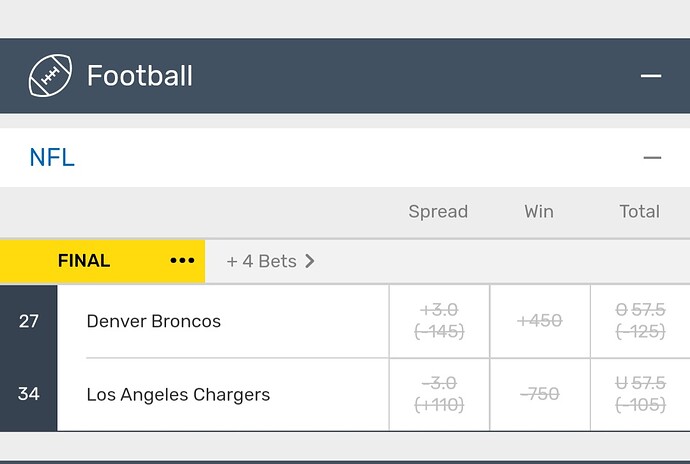Viewport: 690px width, 464px height.
Task: Pick Los Angeles Chargers -750 win odds
Action: (x=539, y=394)
